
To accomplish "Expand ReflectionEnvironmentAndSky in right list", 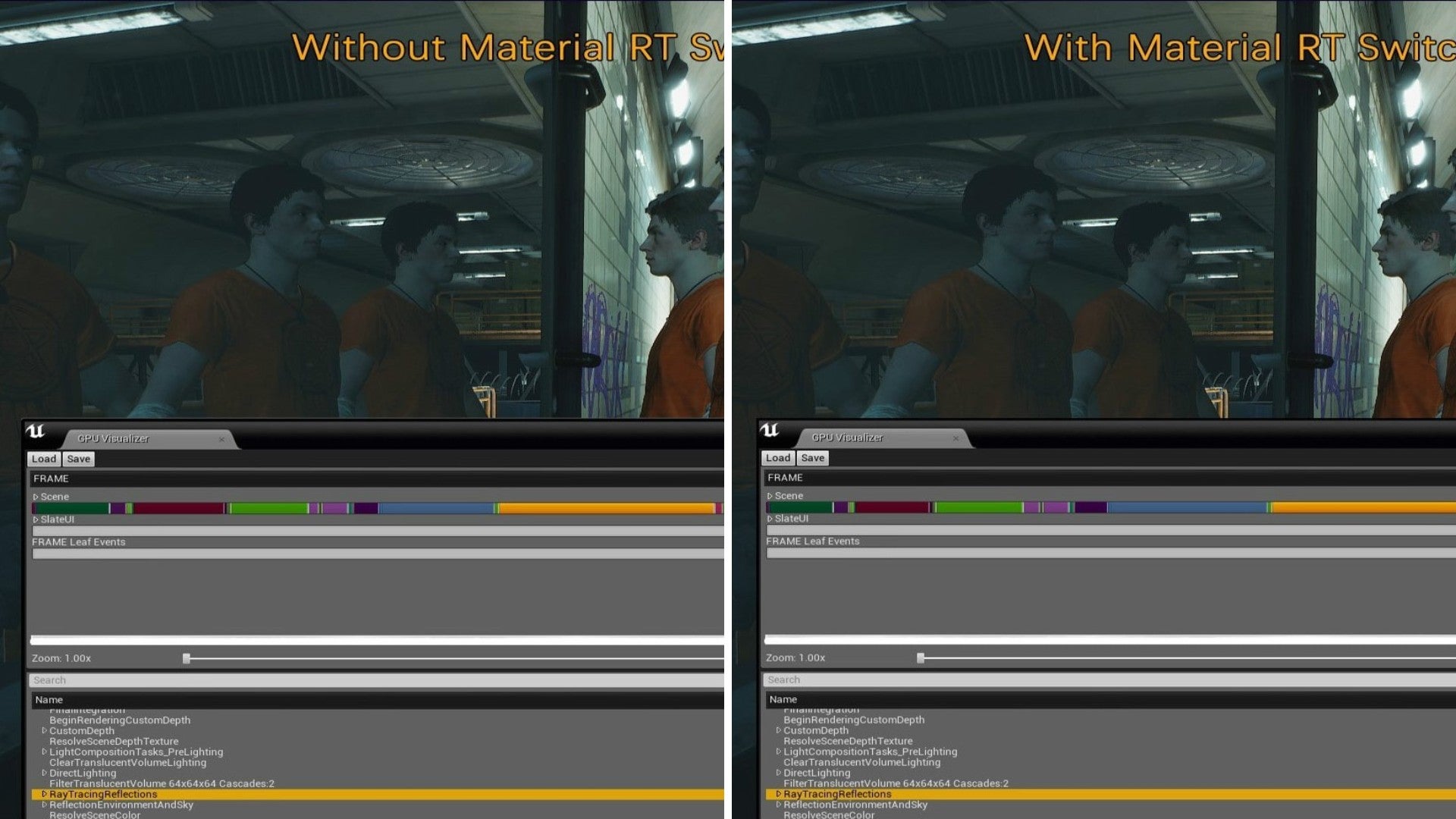I will pyautogui.click(x=778, y=805).
